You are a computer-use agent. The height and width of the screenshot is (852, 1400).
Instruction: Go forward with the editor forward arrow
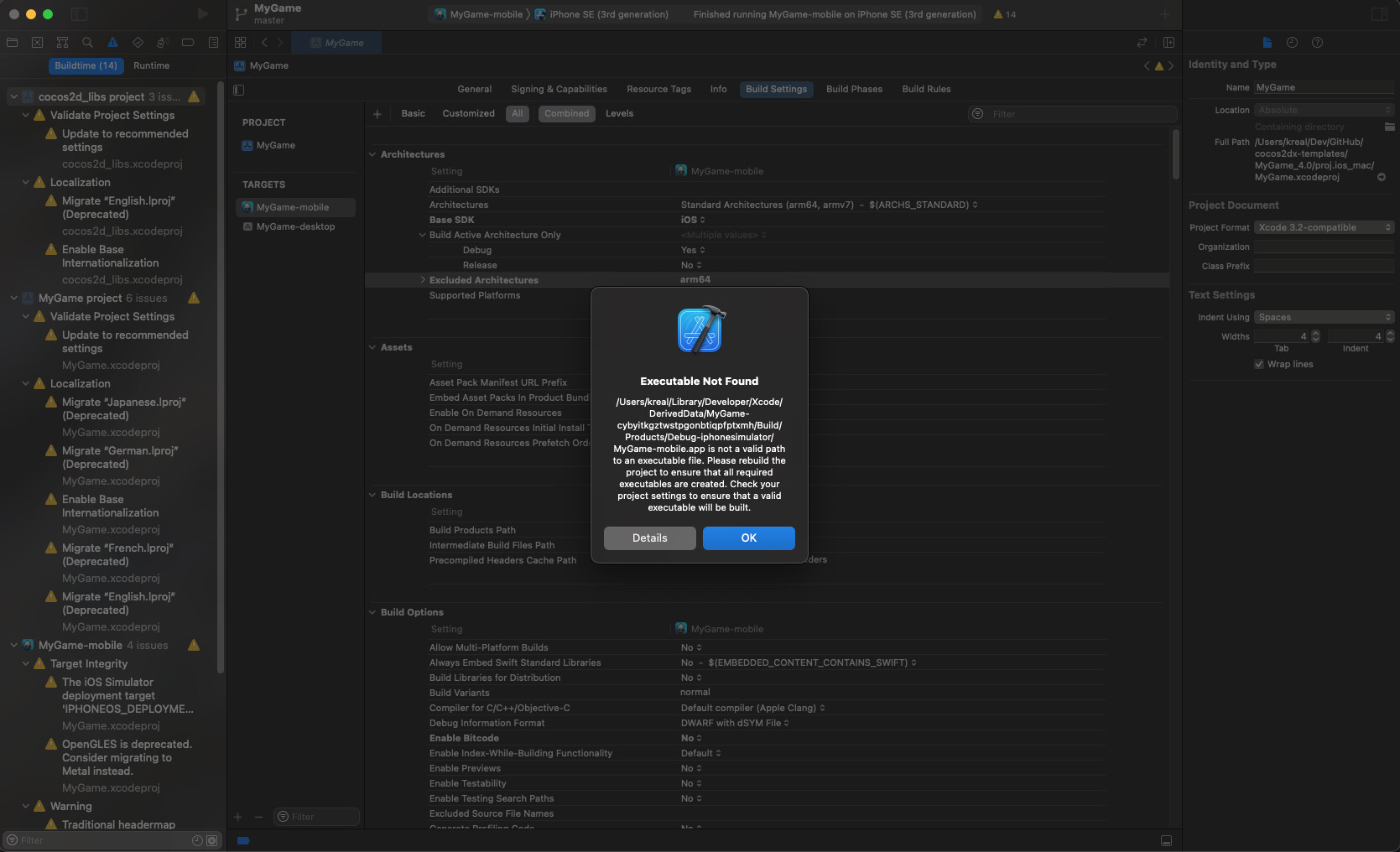click(x=280, y=42)
